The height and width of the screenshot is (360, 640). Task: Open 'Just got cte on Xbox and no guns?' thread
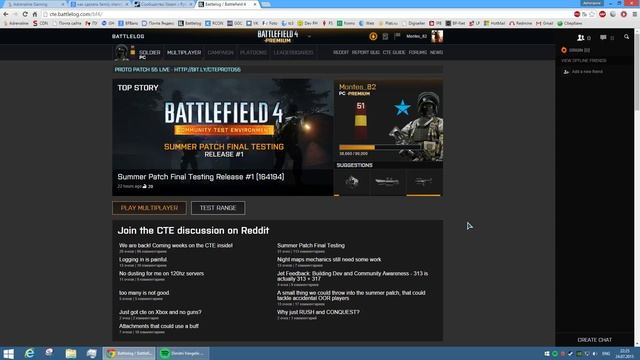160,312
